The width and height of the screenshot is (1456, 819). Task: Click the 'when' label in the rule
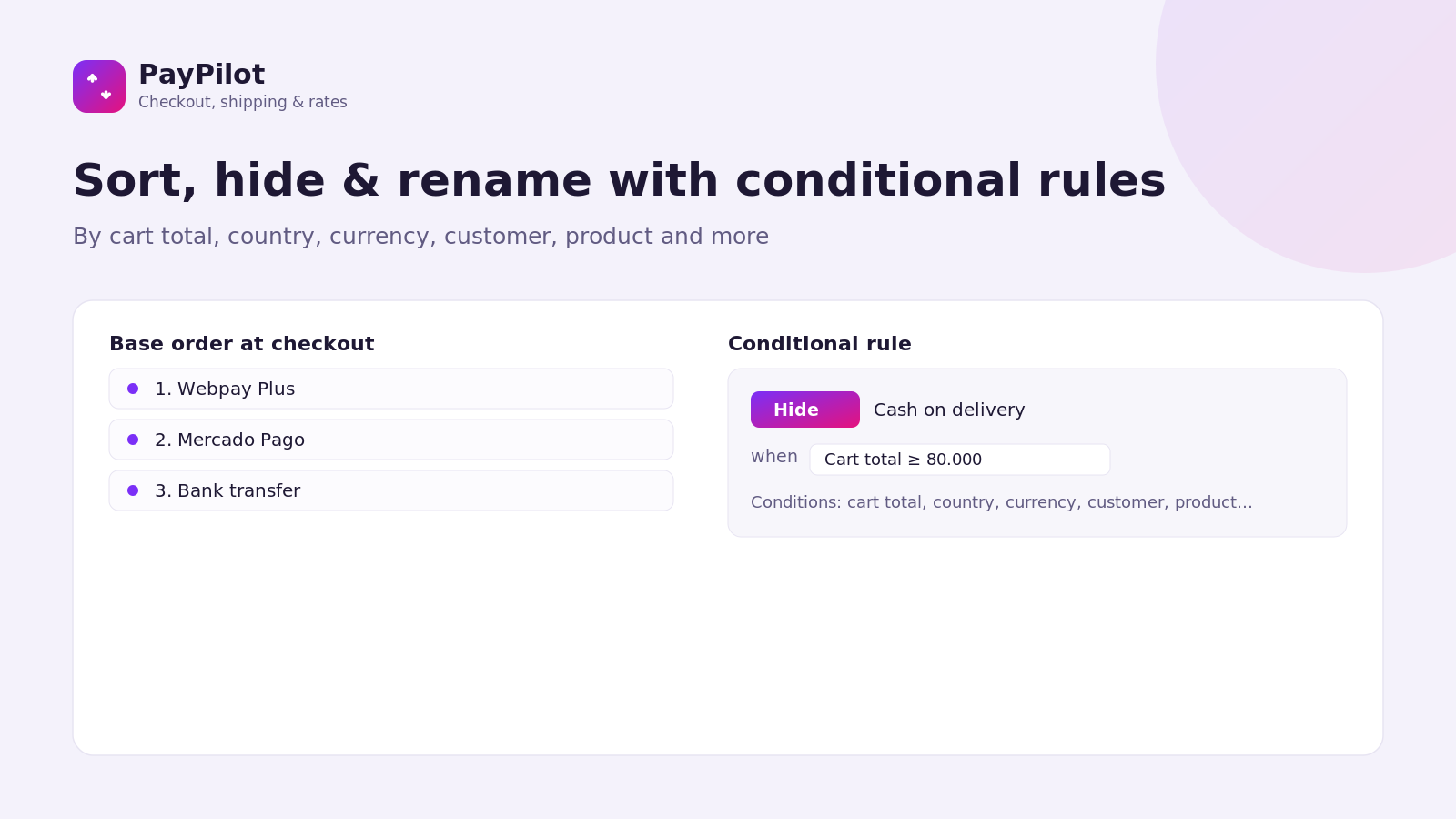pyautogui.click(x=774, y=457)
